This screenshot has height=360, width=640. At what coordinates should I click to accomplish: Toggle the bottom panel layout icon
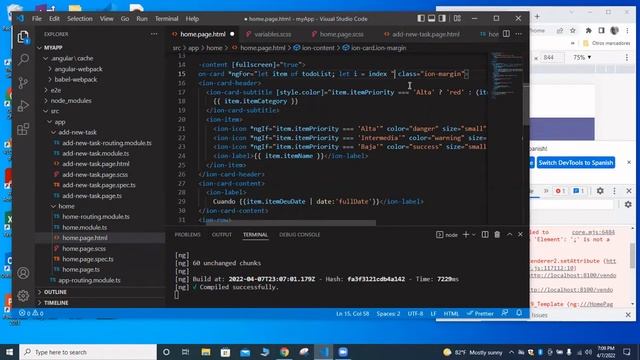coord(431,18)
